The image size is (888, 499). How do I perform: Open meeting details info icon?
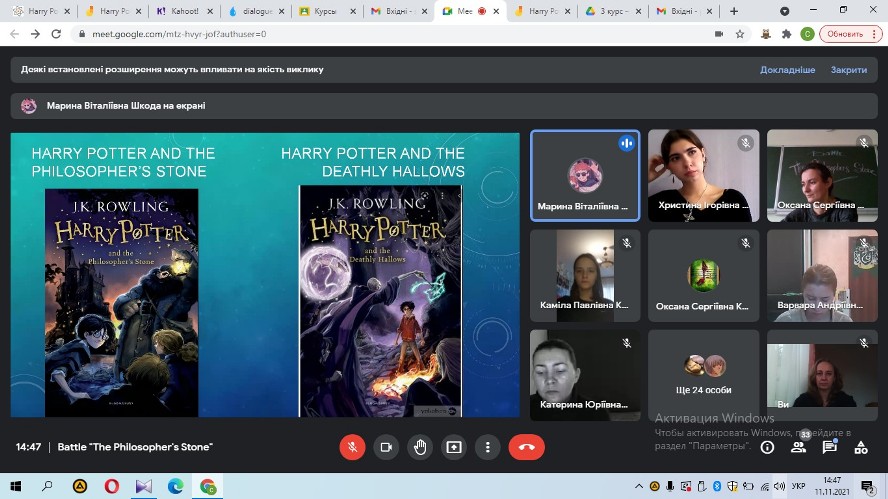767,447
